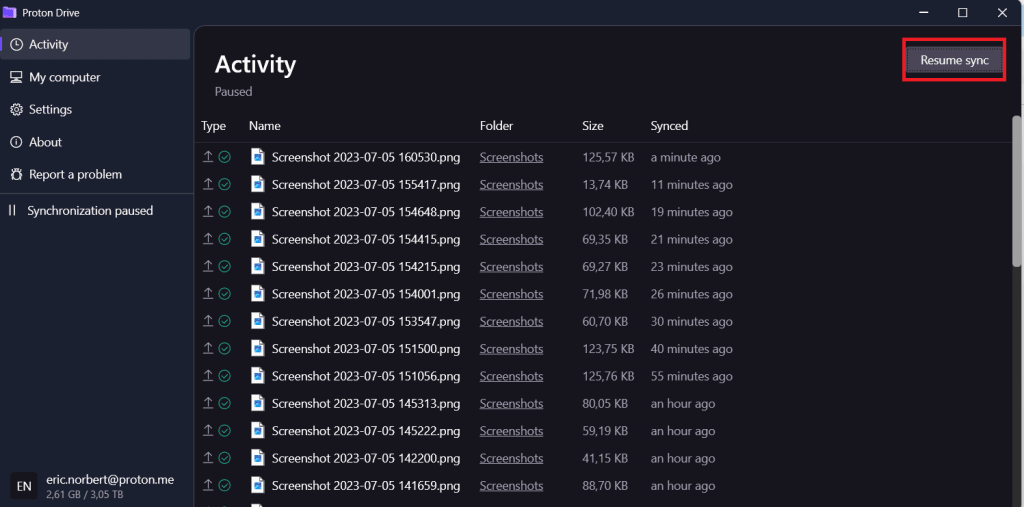Click the Report a problem bug icon
This screenshot has width=1024, height=507.
(17, 174)
